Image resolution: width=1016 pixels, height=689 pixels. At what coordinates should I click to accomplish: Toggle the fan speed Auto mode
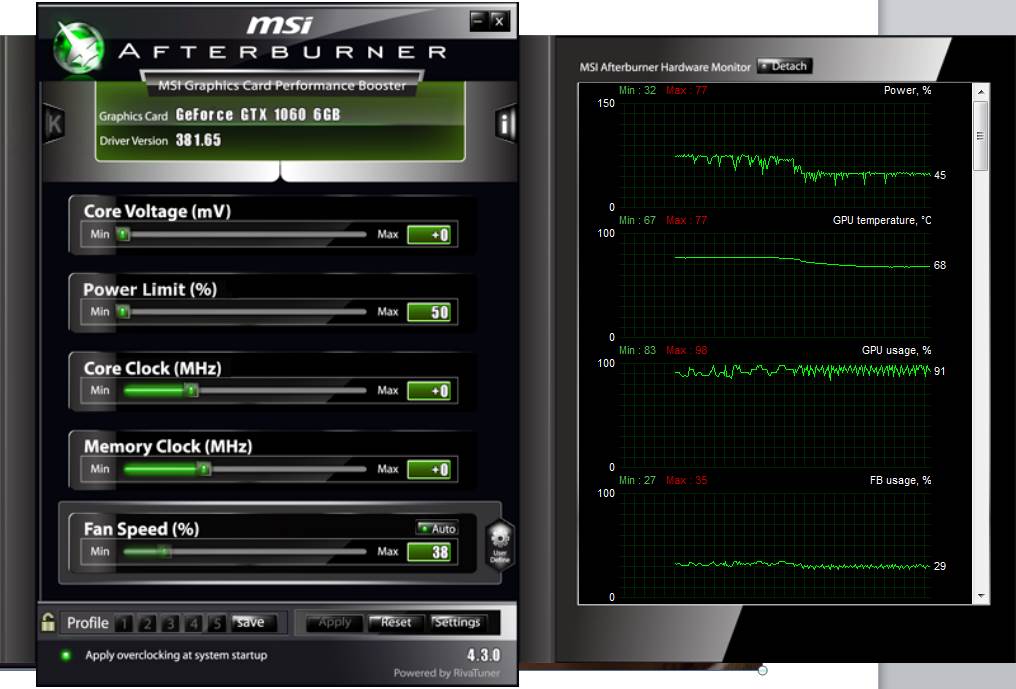tap(437, 528)
